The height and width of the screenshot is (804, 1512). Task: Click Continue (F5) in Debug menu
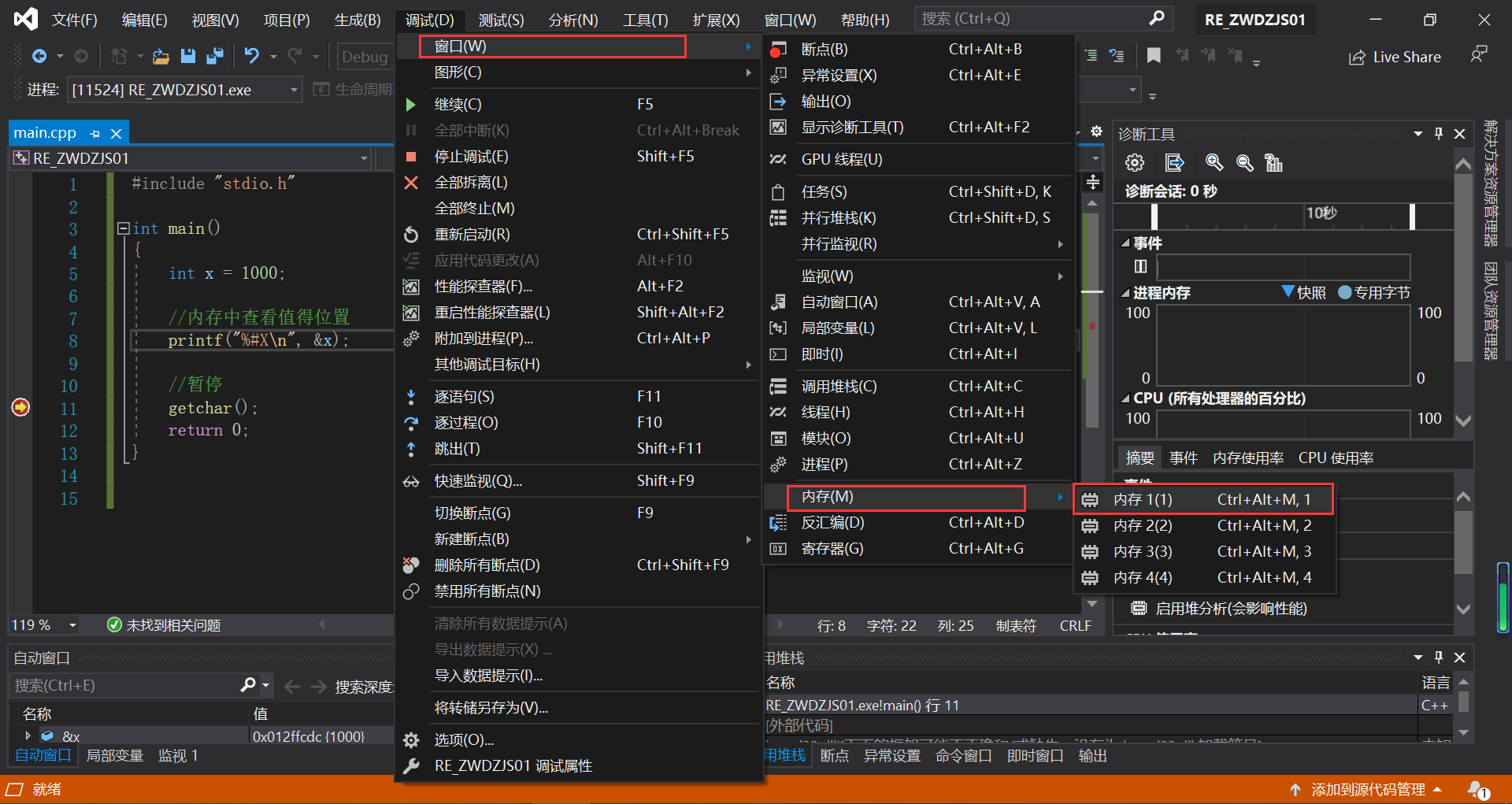coord(578,104)
